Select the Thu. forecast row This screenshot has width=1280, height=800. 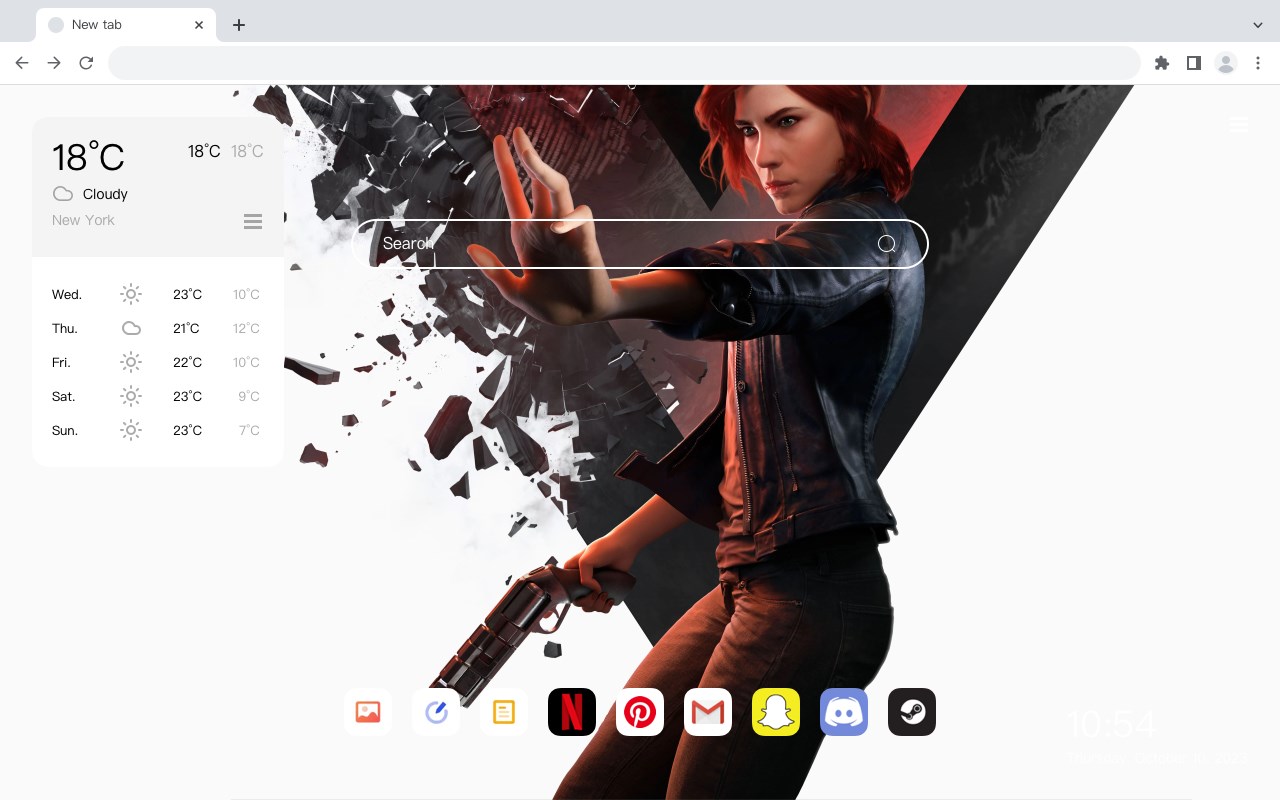point(157,328)
